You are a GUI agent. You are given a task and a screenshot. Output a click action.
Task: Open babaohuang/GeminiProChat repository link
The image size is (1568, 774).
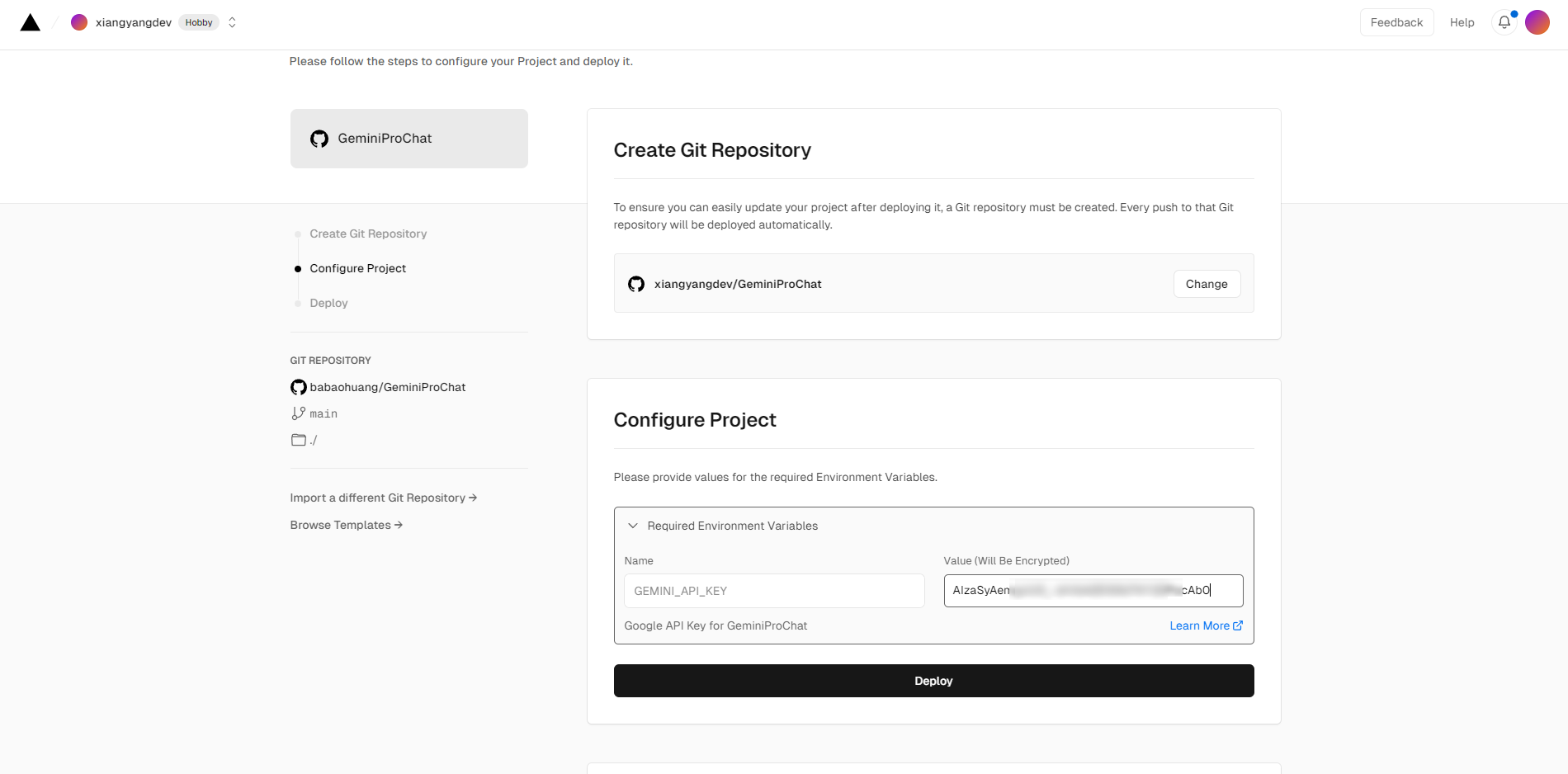coord(388,387)
